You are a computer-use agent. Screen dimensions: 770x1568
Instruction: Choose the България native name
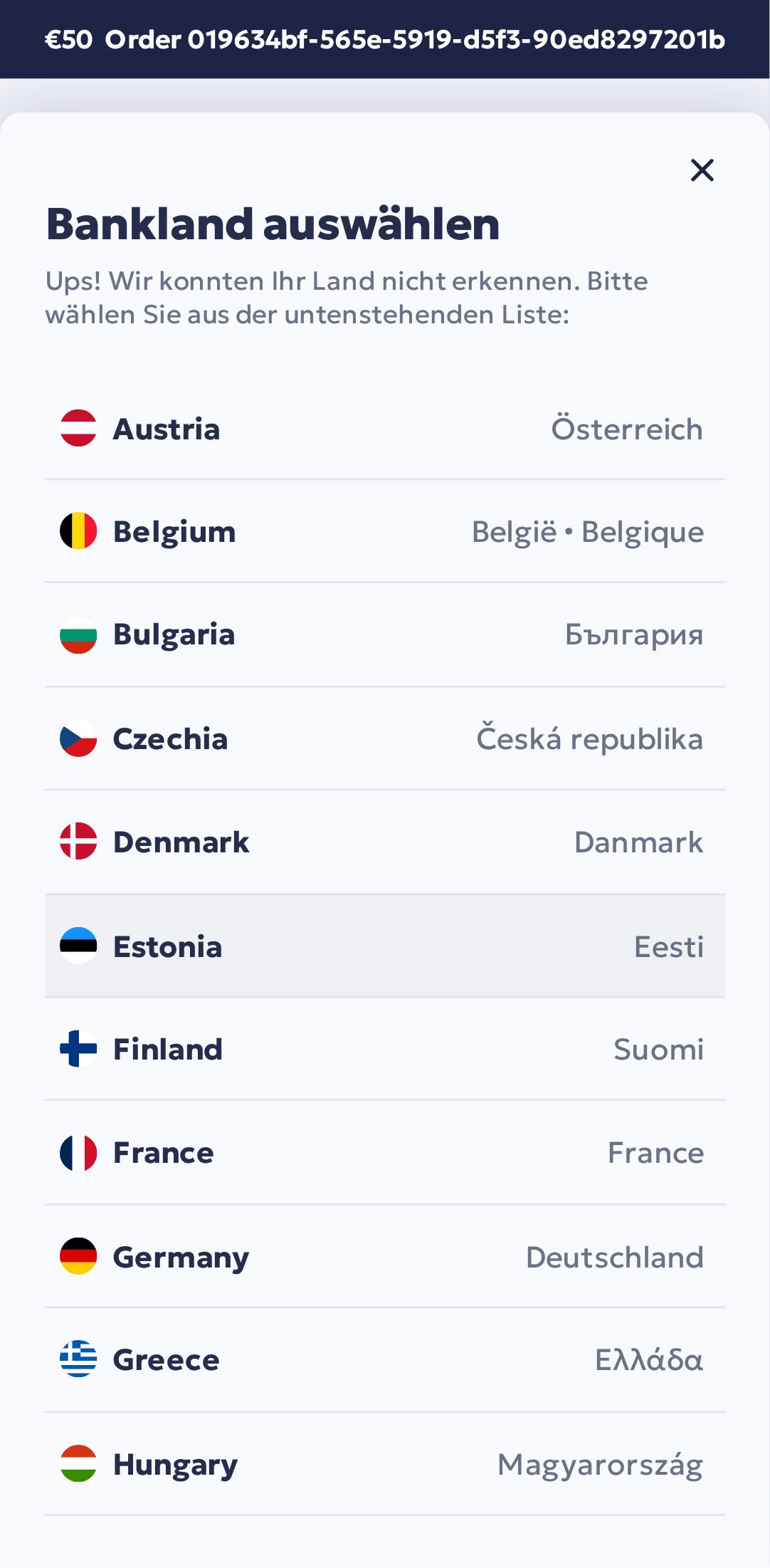pos(634,634)
